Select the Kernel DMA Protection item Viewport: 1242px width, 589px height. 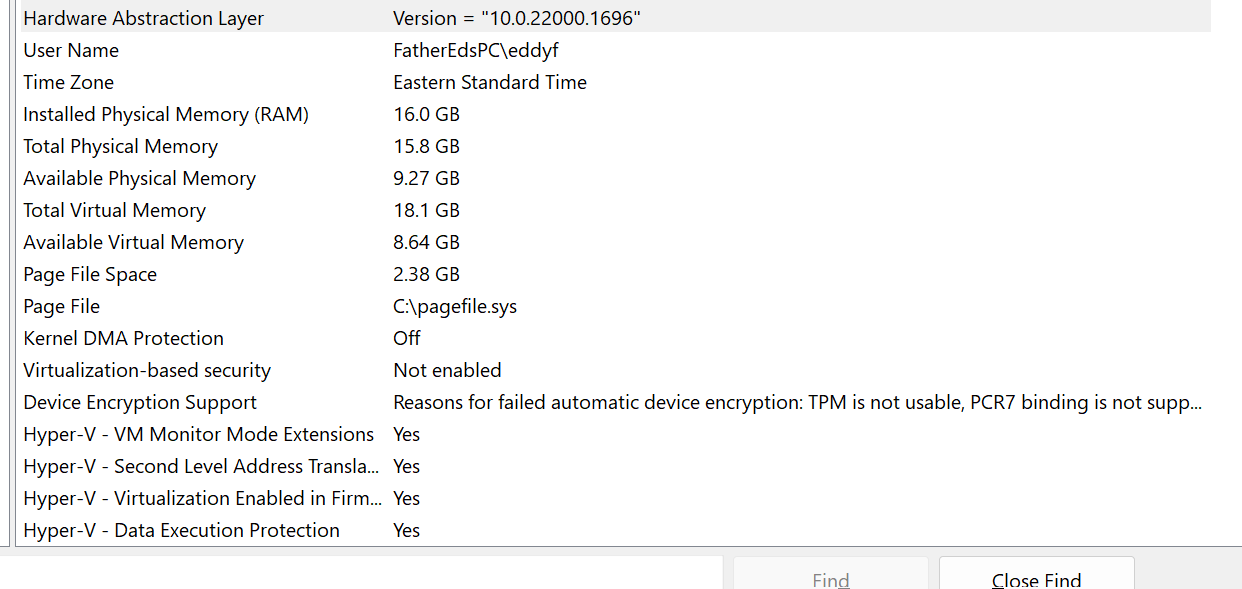point(123,339)
